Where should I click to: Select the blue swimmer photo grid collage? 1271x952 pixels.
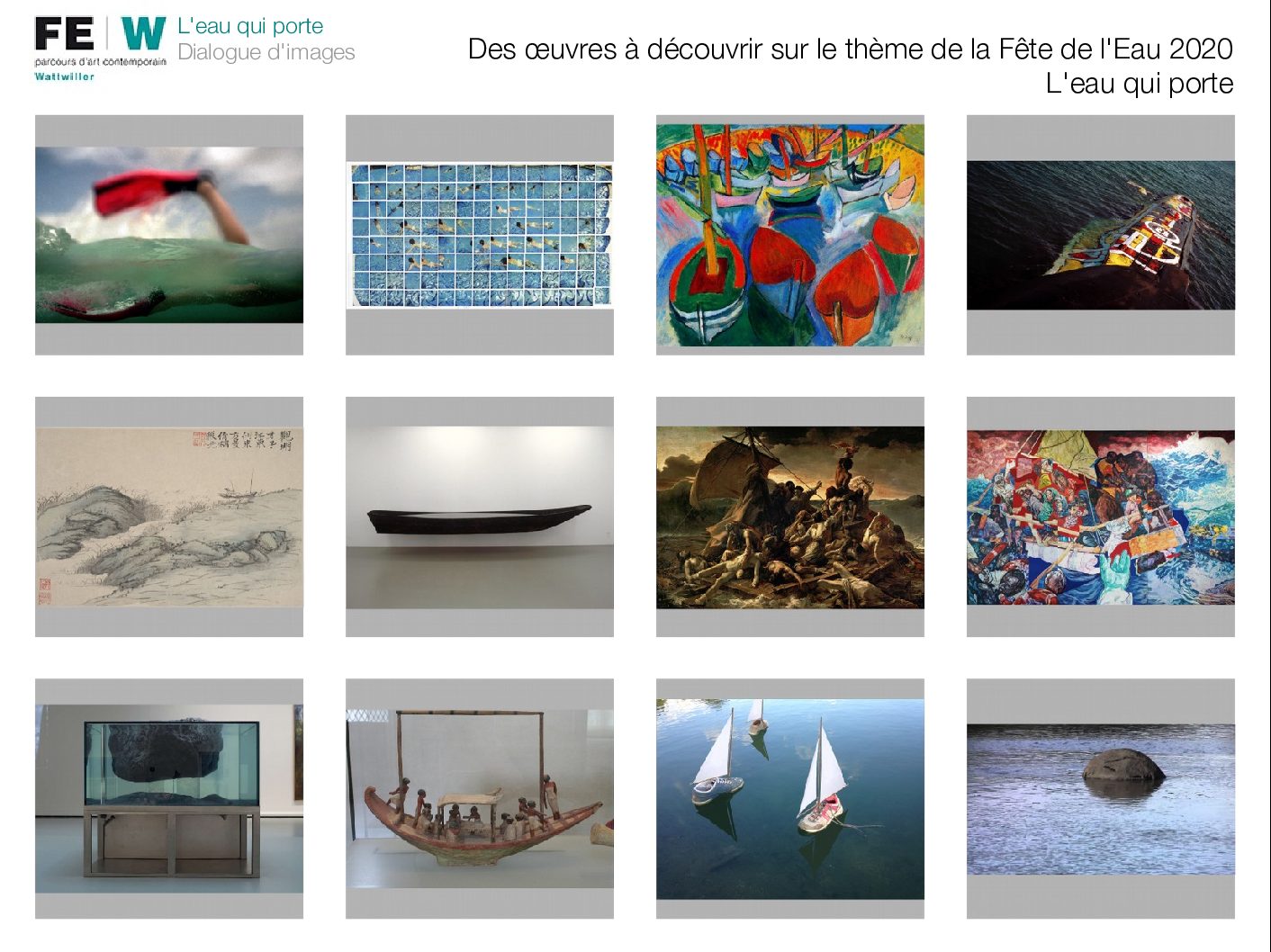480,236
